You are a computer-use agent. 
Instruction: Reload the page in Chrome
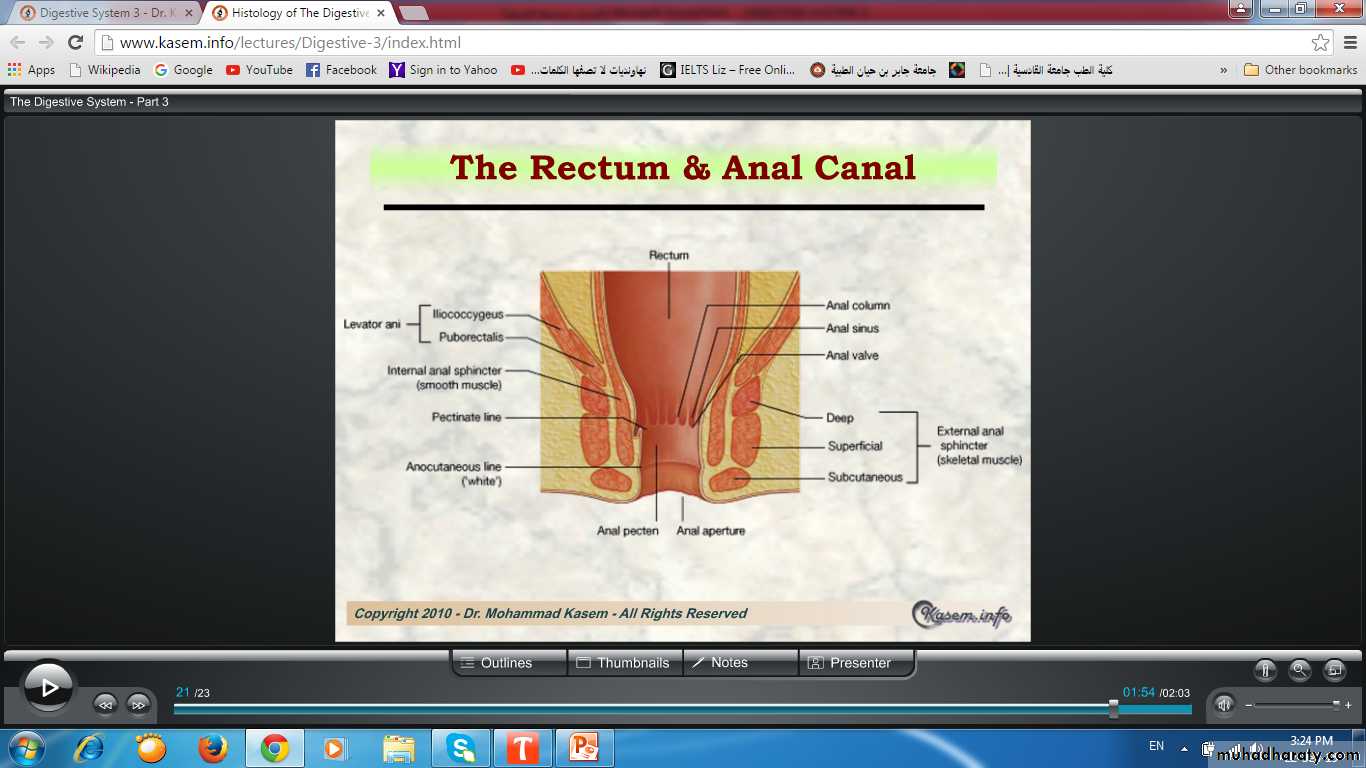(75, 42)
